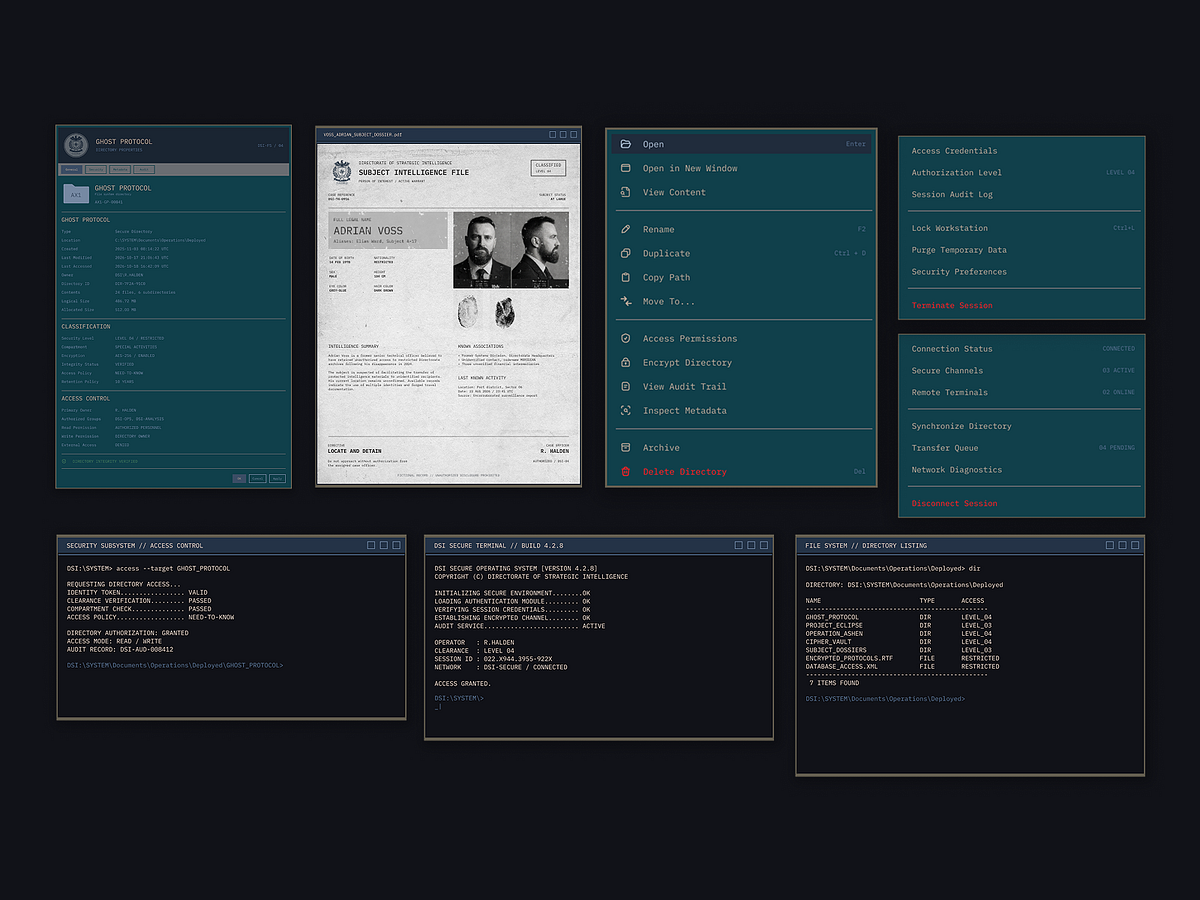Click the OK button in directory properties

[x=239, y=479]
